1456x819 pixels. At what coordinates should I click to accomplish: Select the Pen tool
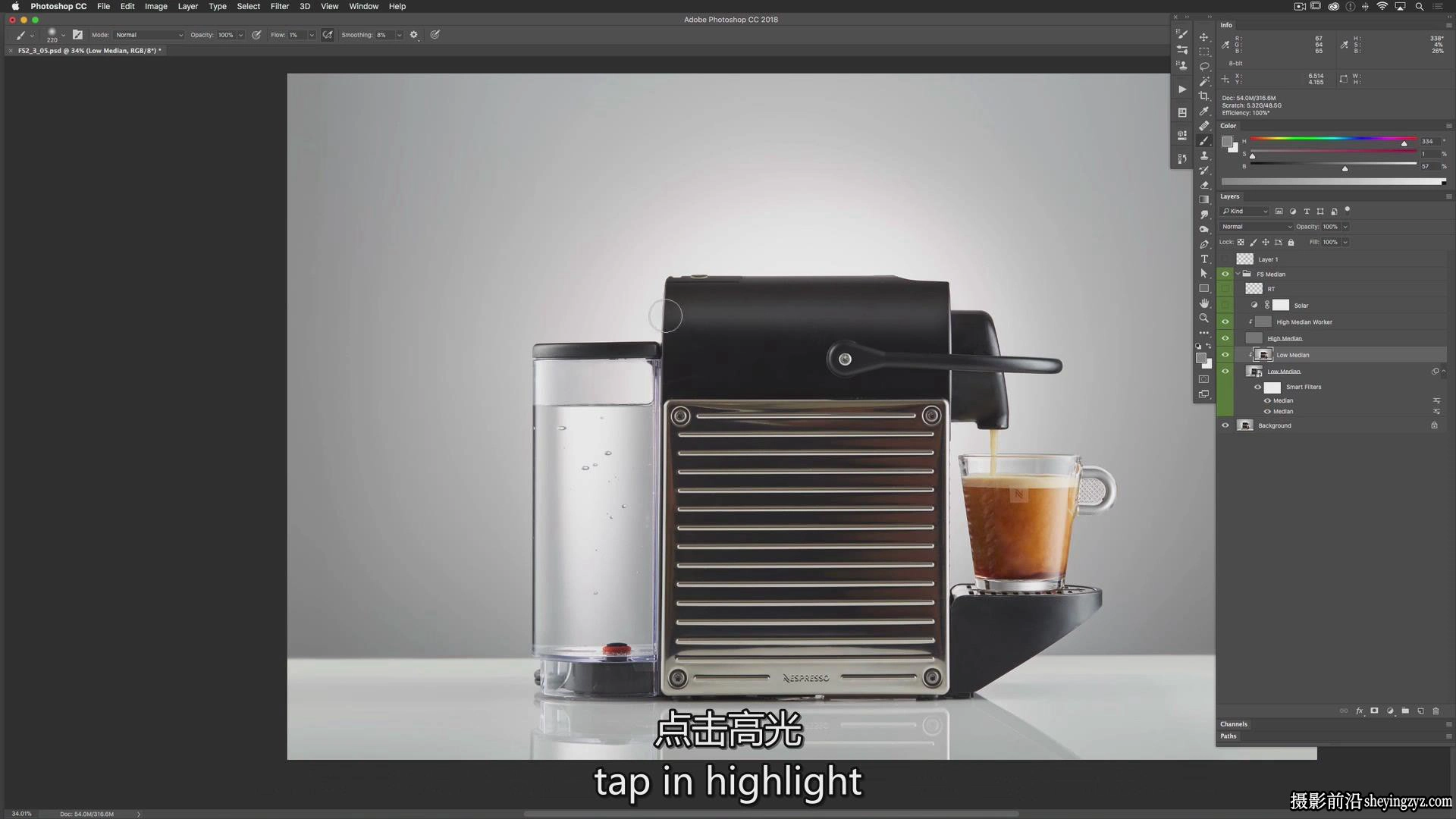[1203, 244]
